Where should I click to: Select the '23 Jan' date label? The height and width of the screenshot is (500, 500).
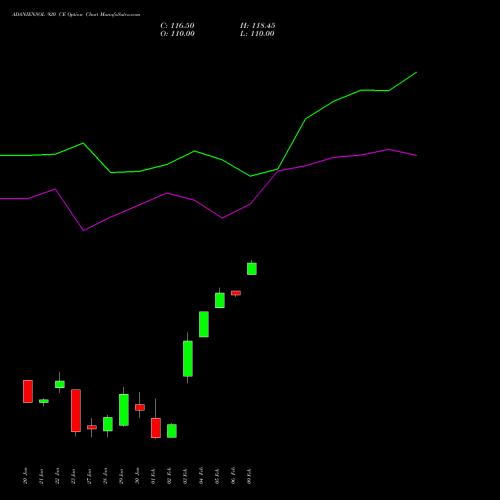tap(74, 476)
